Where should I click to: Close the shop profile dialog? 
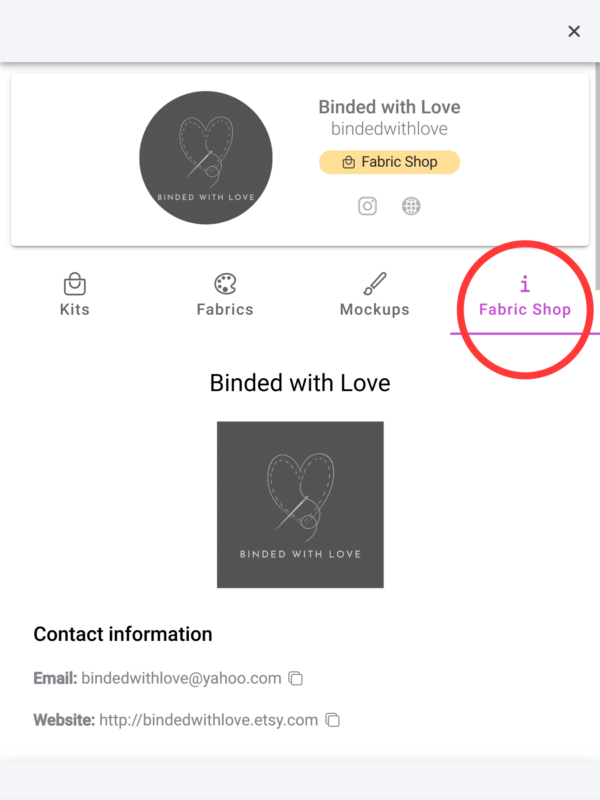(x=574, y=31)
